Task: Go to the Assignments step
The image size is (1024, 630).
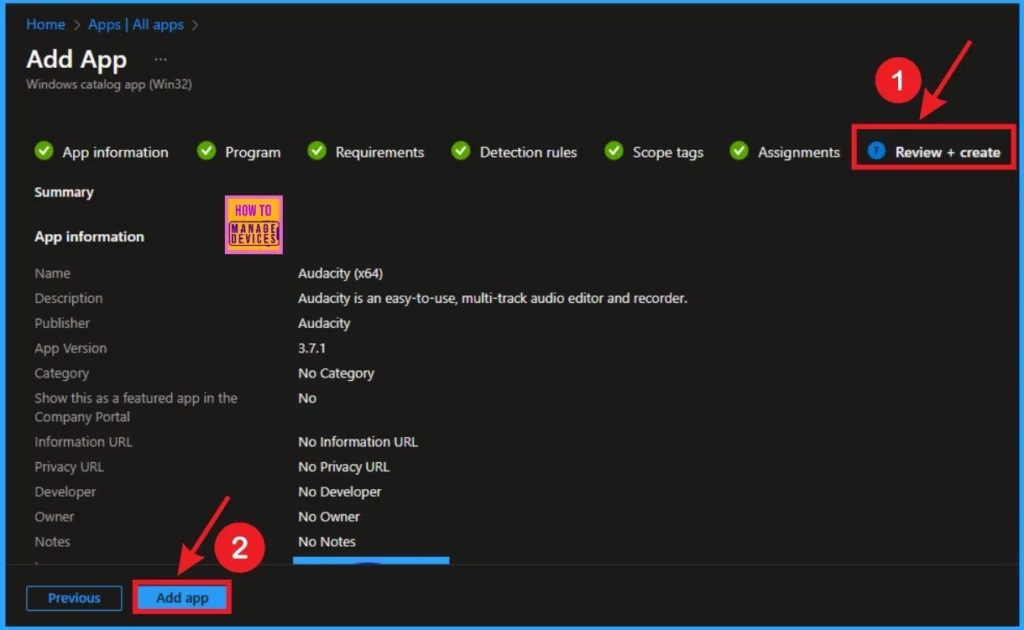Action: tap(799, 152)
